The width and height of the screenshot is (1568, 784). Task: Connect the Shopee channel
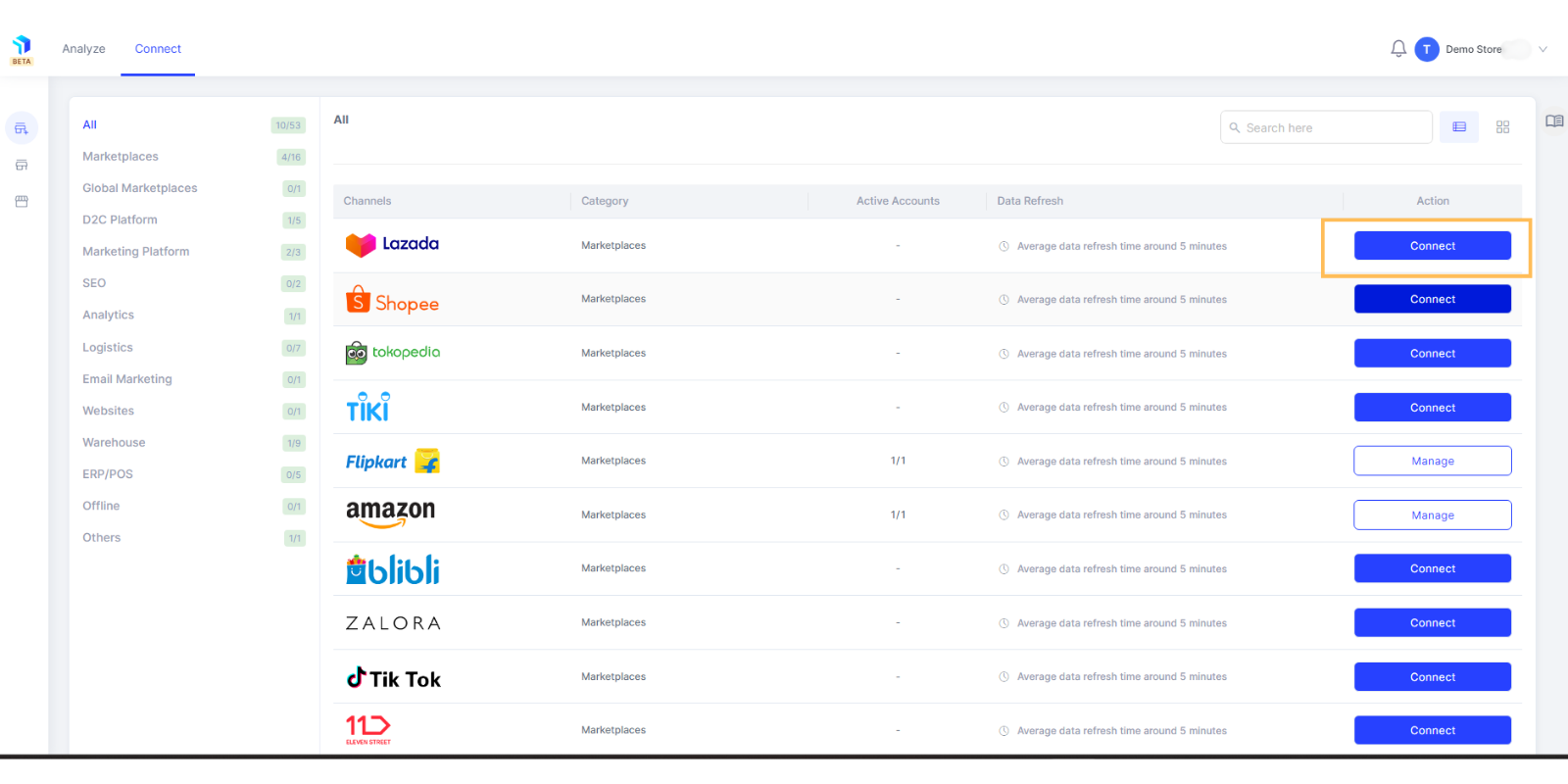[x=1433, y=299]
